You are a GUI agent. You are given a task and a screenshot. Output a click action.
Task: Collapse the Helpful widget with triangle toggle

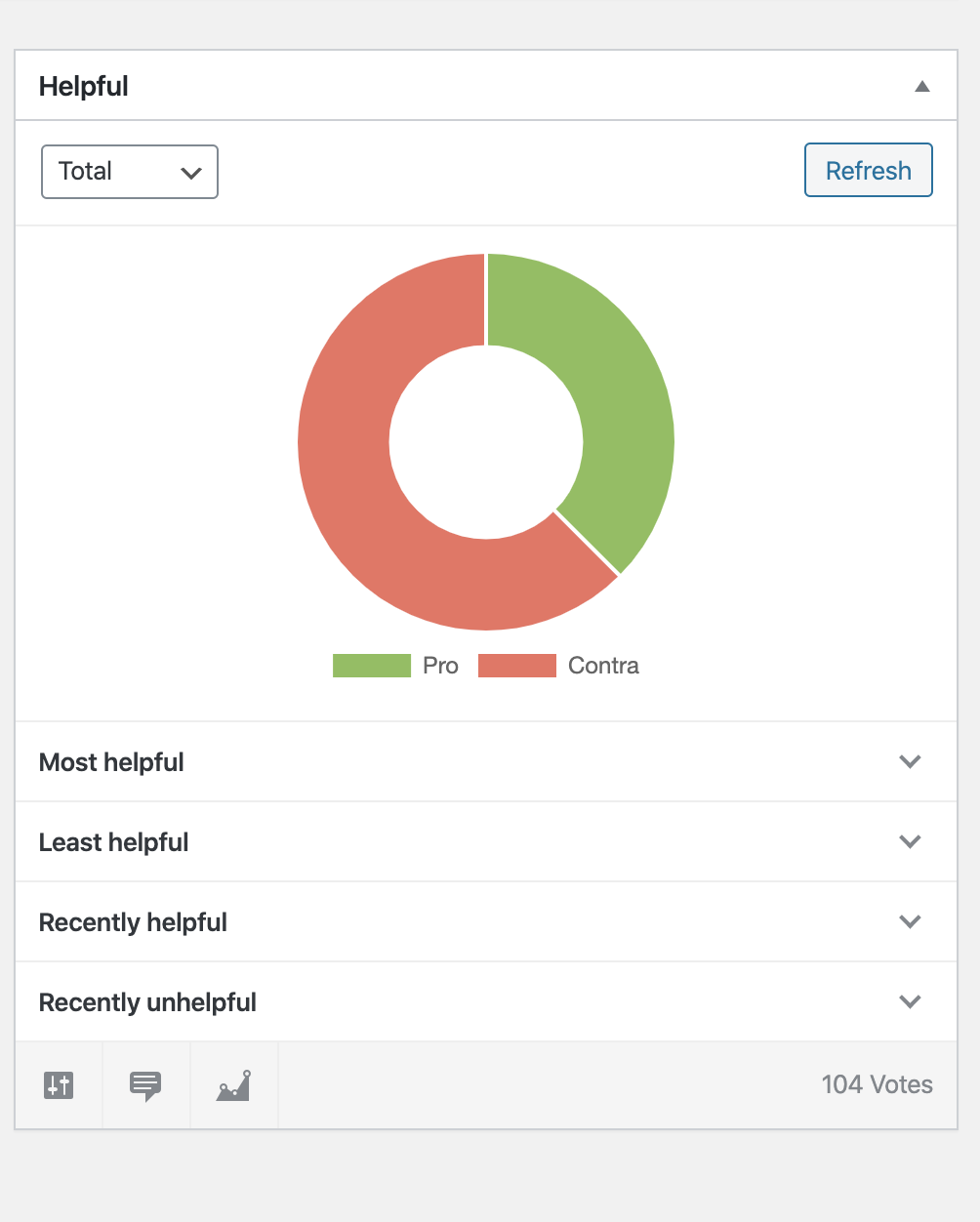921,86
